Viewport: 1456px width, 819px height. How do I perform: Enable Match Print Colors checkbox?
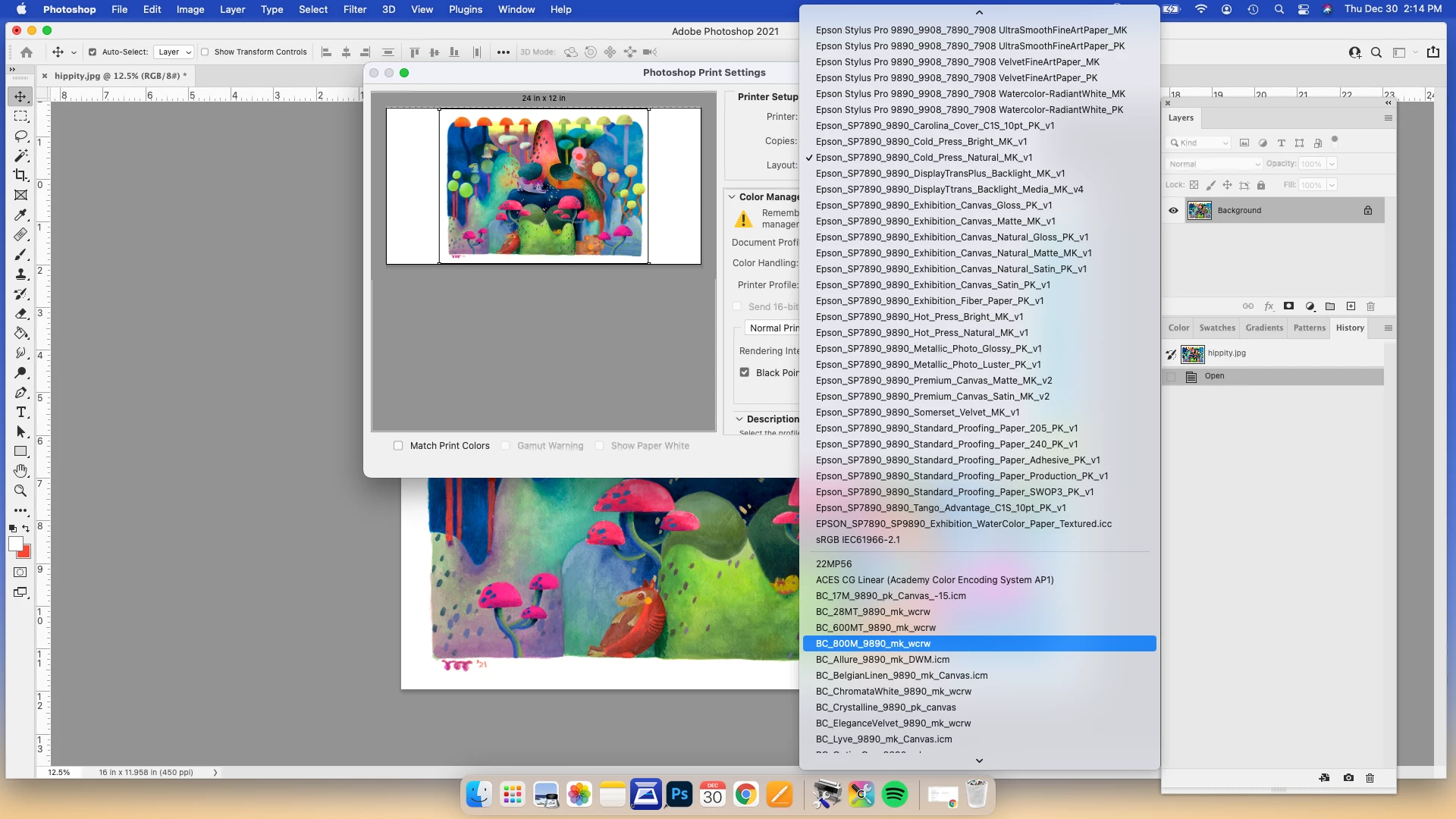(x=398, y=446)
